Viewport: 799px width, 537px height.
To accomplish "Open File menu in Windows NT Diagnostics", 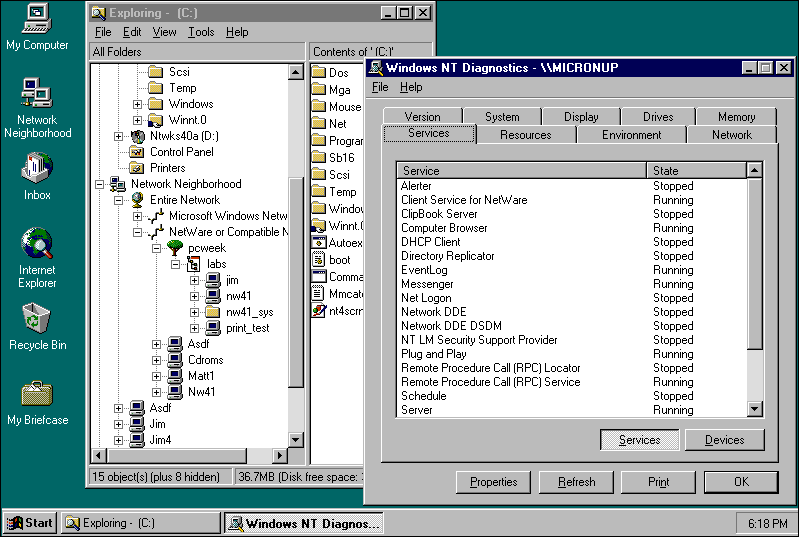I will (x=380, y=87).
